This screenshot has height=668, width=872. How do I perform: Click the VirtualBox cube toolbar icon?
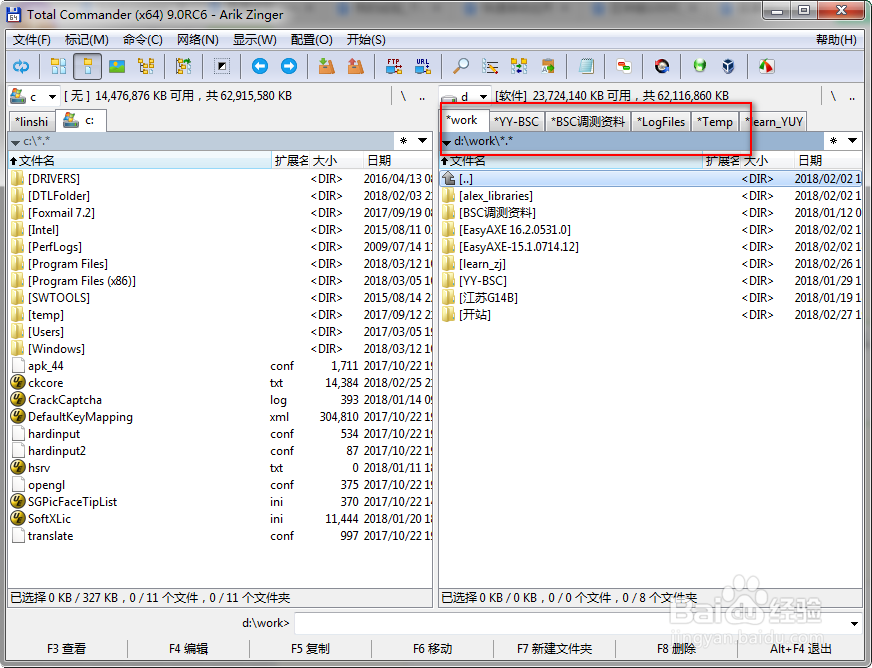click(x=729, y=67)
